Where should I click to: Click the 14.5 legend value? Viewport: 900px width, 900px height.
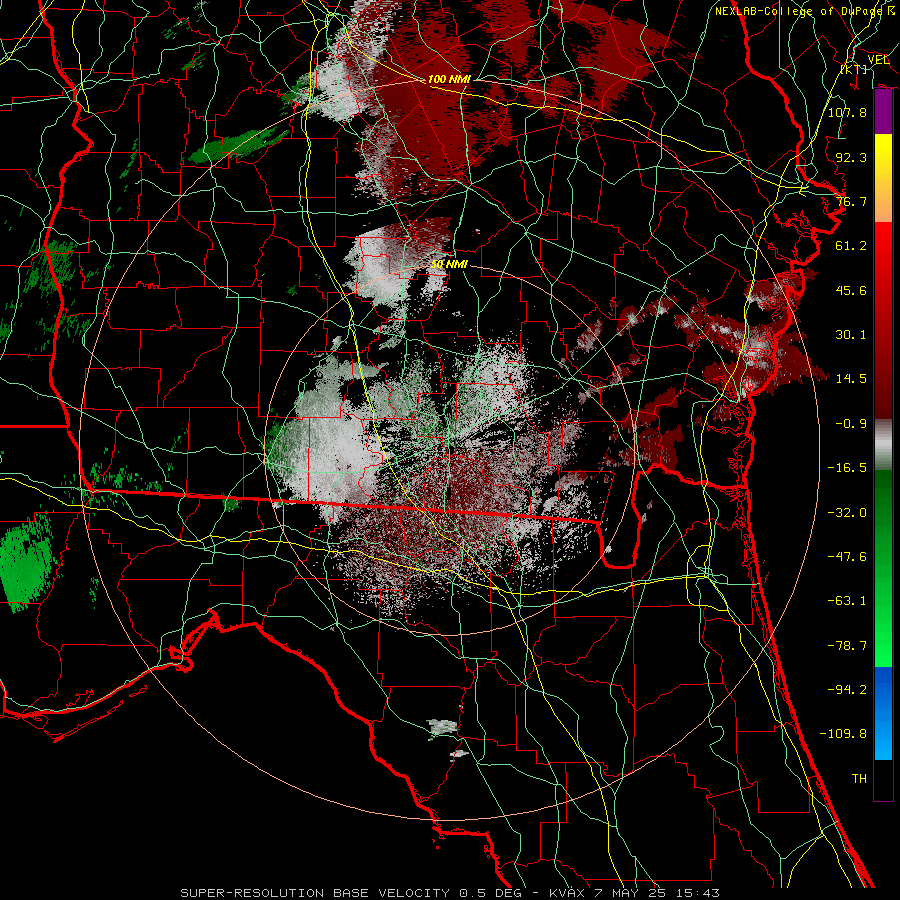[851, 379]
